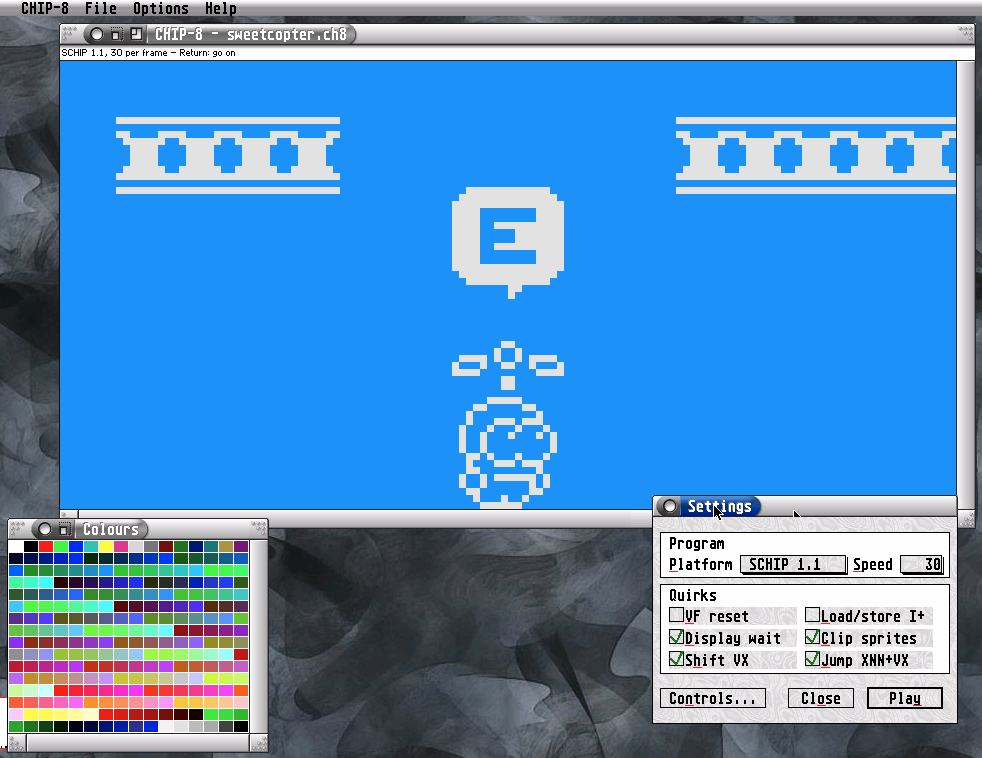Toggle the Jump XNN+VX checkbox
The width and height of the screenshot is (982, 758).
tap(812, 659)
